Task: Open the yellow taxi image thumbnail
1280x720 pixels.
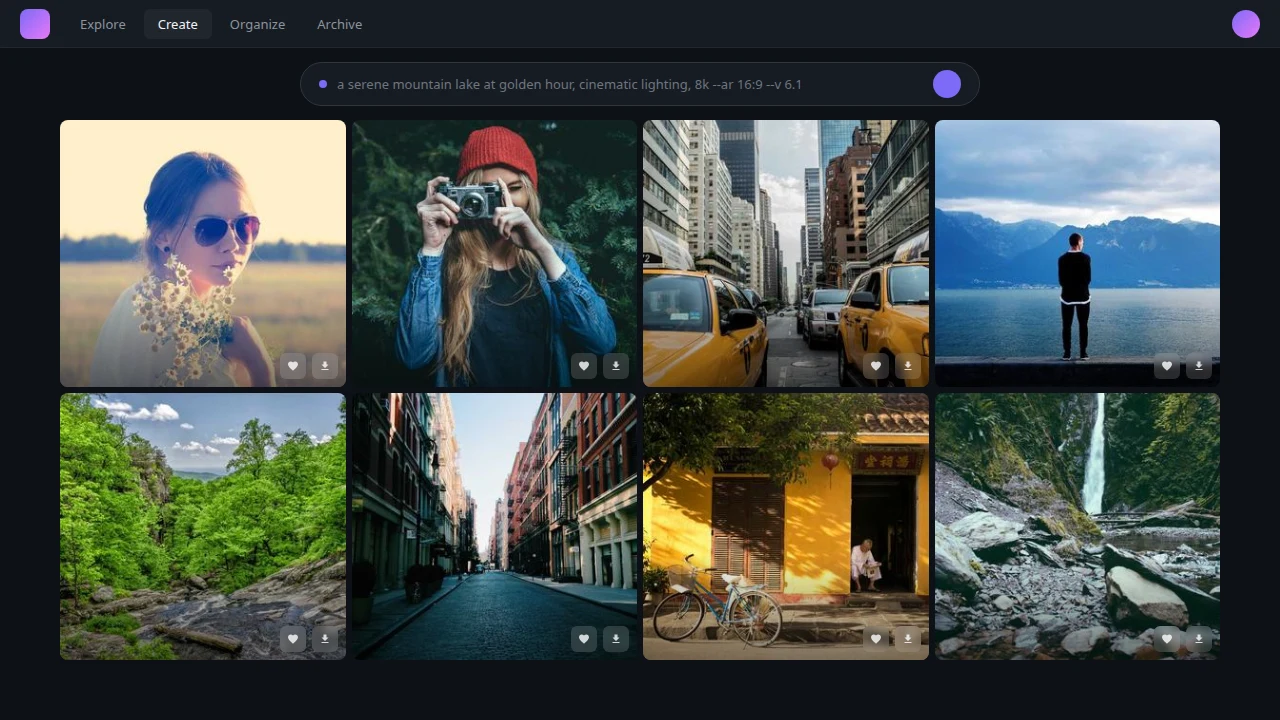Action: [x=785, y=240]
